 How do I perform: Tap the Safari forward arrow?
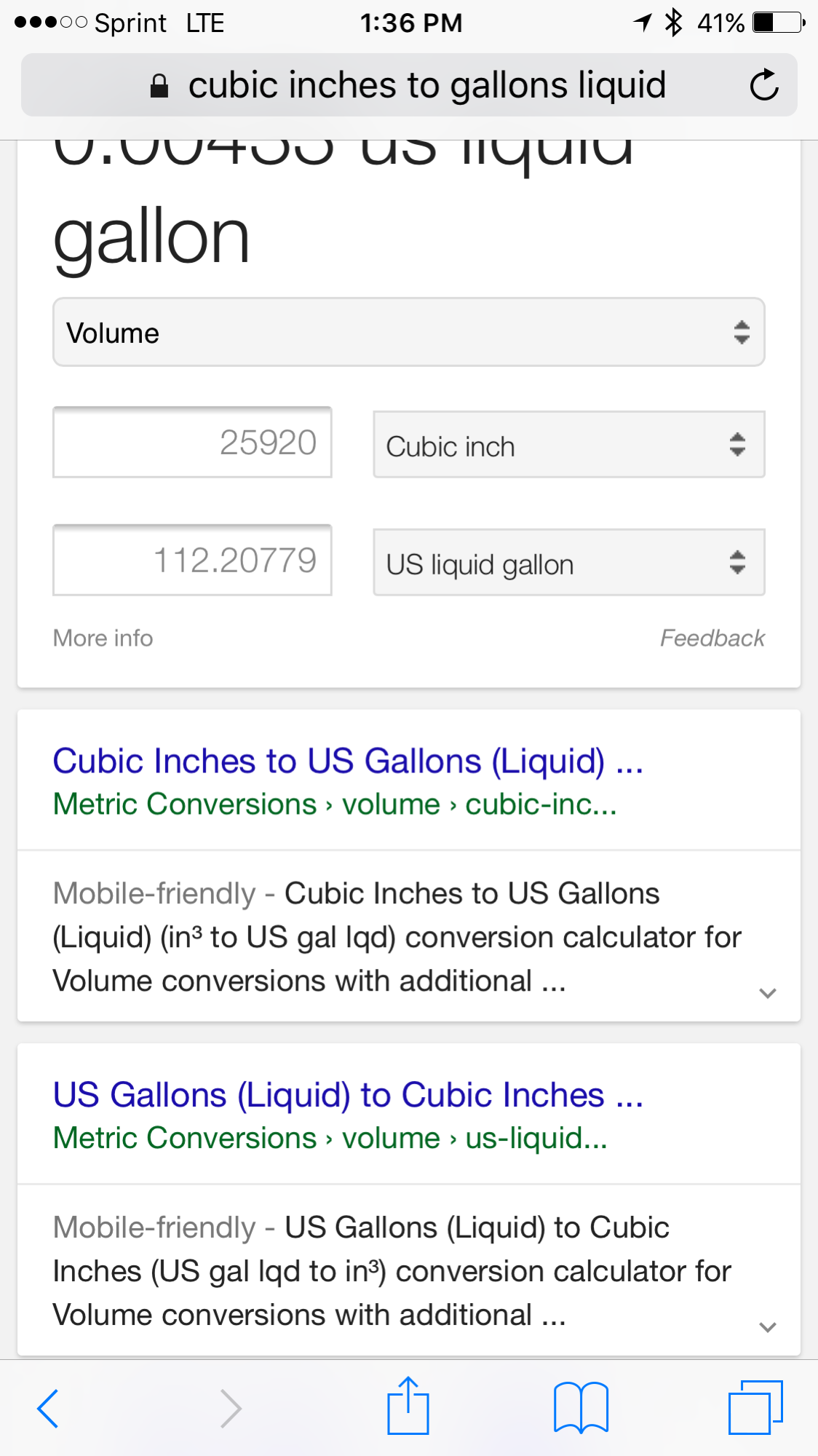pyautogui.click(x=231, y=1408)
